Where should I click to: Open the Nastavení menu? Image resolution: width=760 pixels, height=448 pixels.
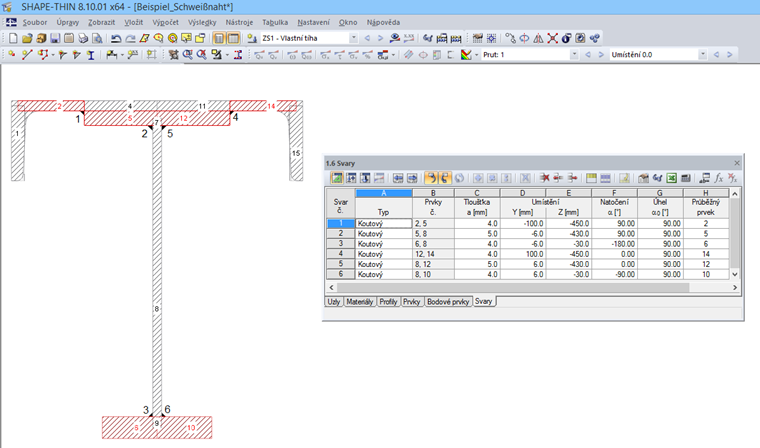[313, 22]
